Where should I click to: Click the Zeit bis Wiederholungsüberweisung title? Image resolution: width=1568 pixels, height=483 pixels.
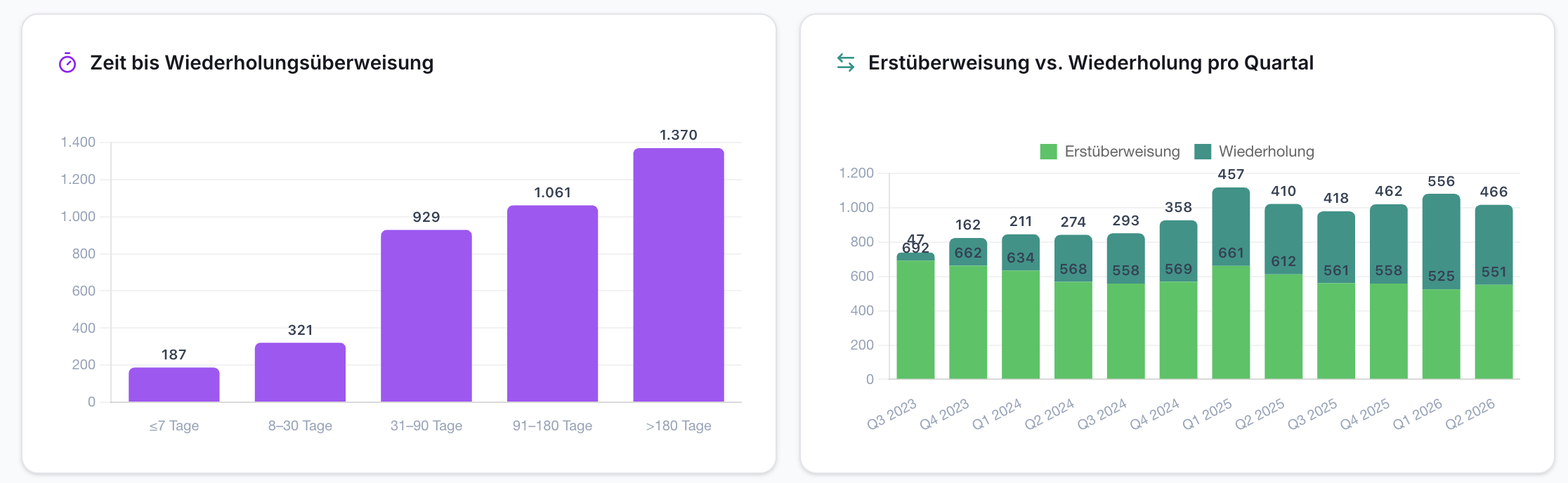pos(262,62)
